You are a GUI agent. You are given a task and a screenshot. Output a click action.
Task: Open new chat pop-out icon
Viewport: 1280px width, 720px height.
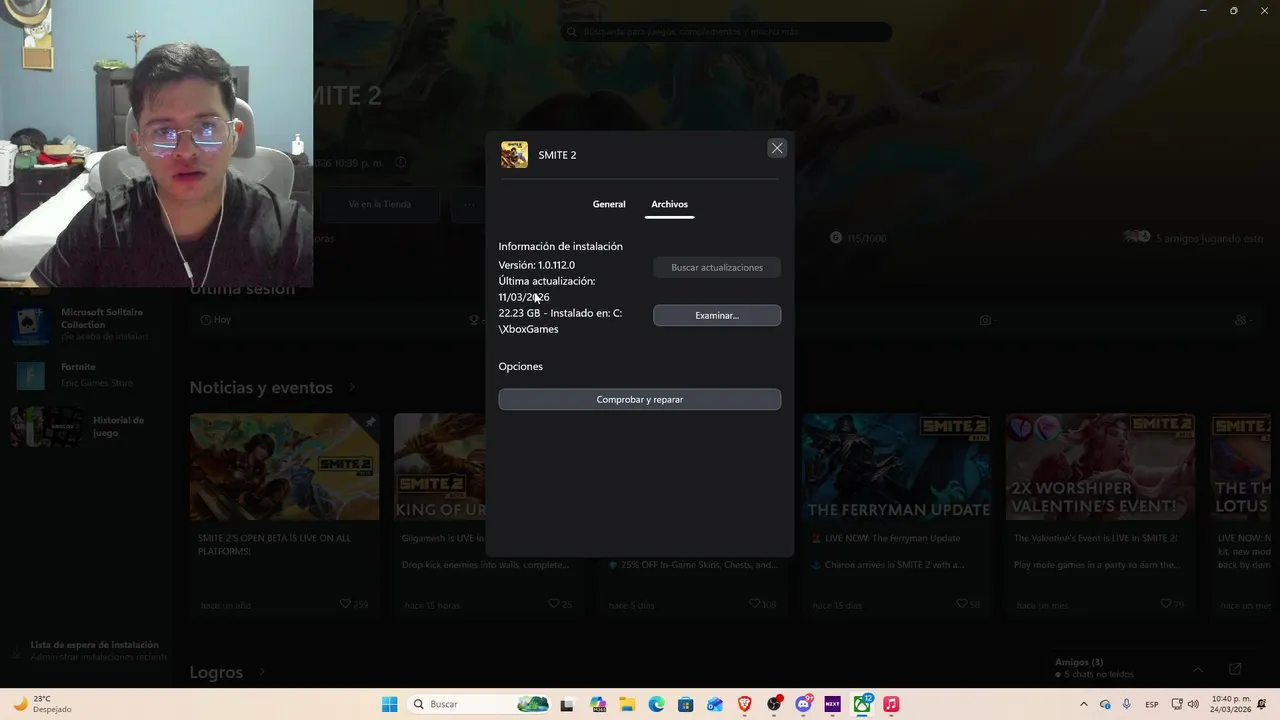click(1235, 669)
